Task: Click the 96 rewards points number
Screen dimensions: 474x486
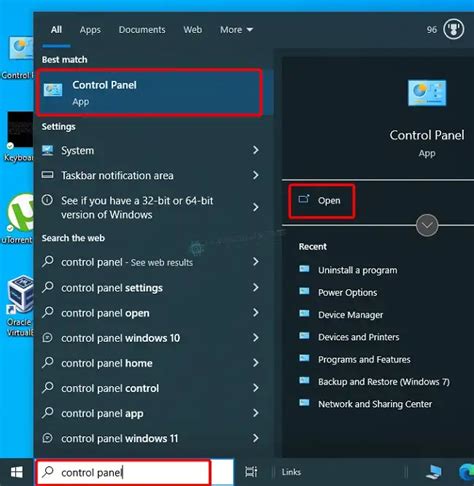Action: tap(432, 30)
